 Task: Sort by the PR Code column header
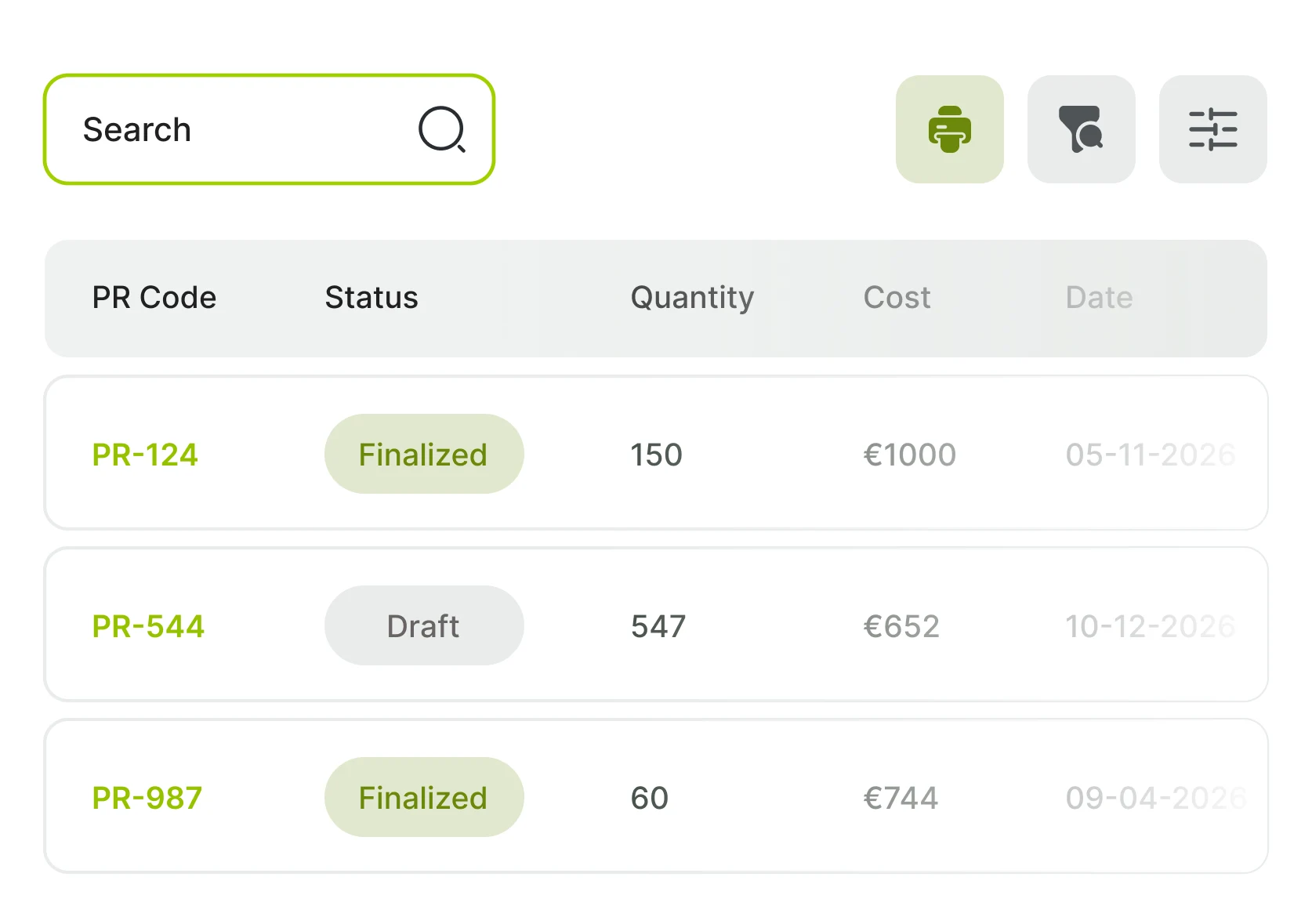pos(154,298)
